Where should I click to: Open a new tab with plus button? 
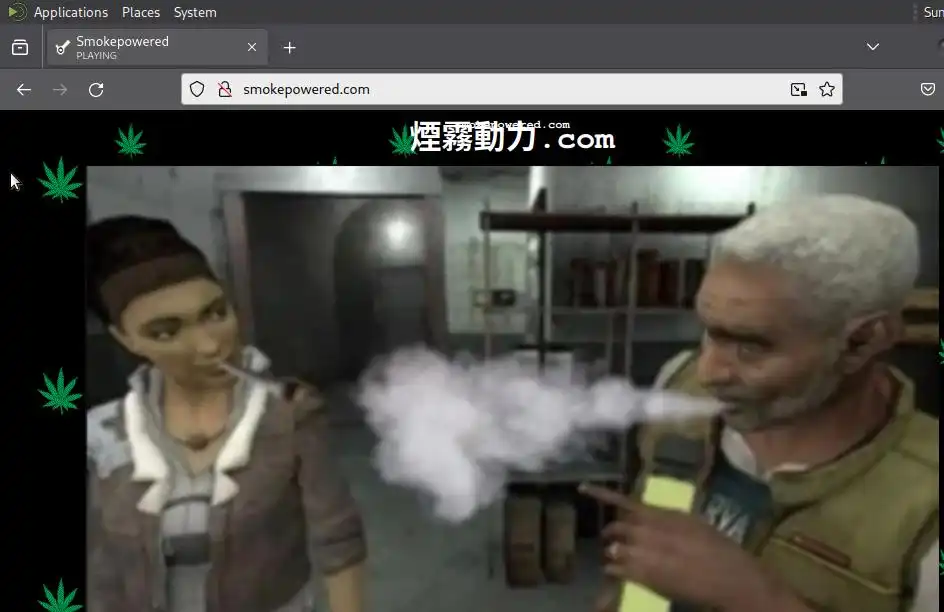(290, 48)
